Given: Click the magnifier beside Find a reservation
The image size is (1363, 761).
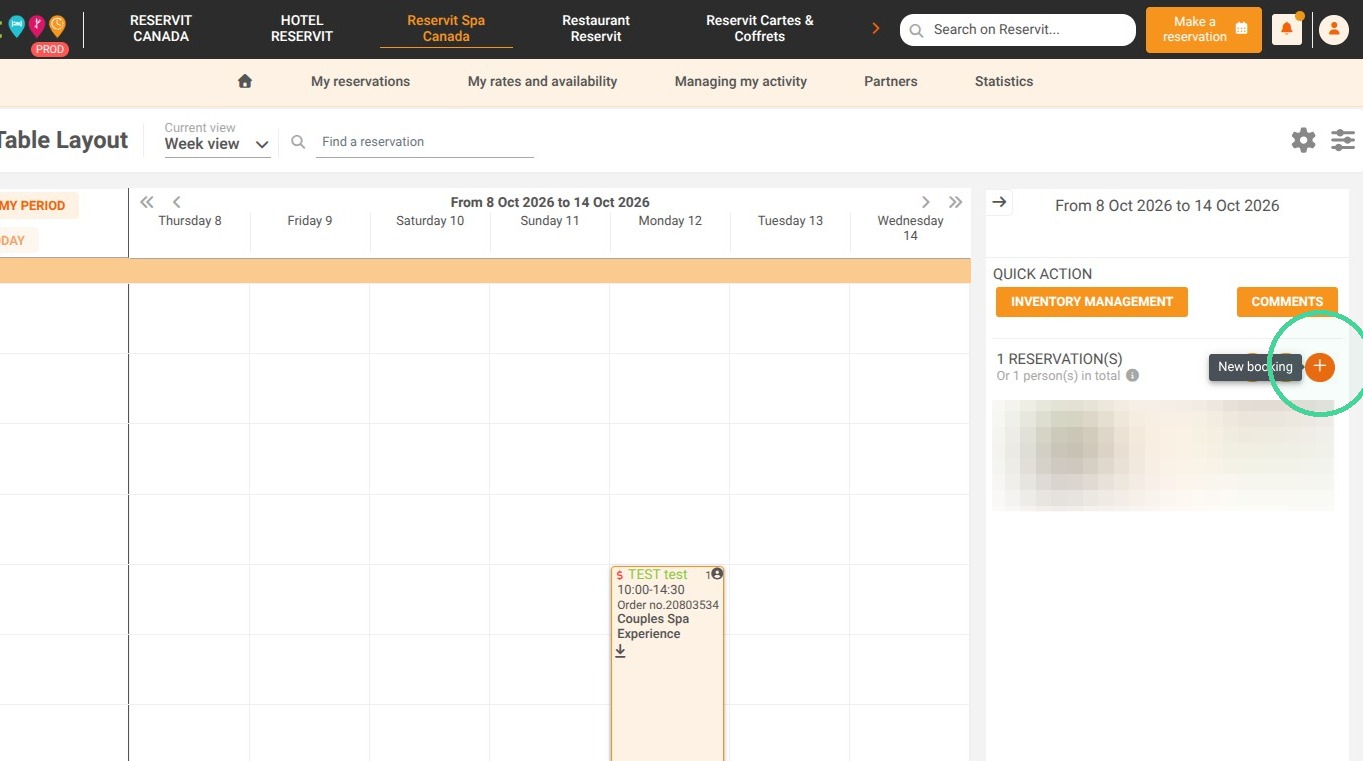Looking at the screenshot, I should point(298,142).
